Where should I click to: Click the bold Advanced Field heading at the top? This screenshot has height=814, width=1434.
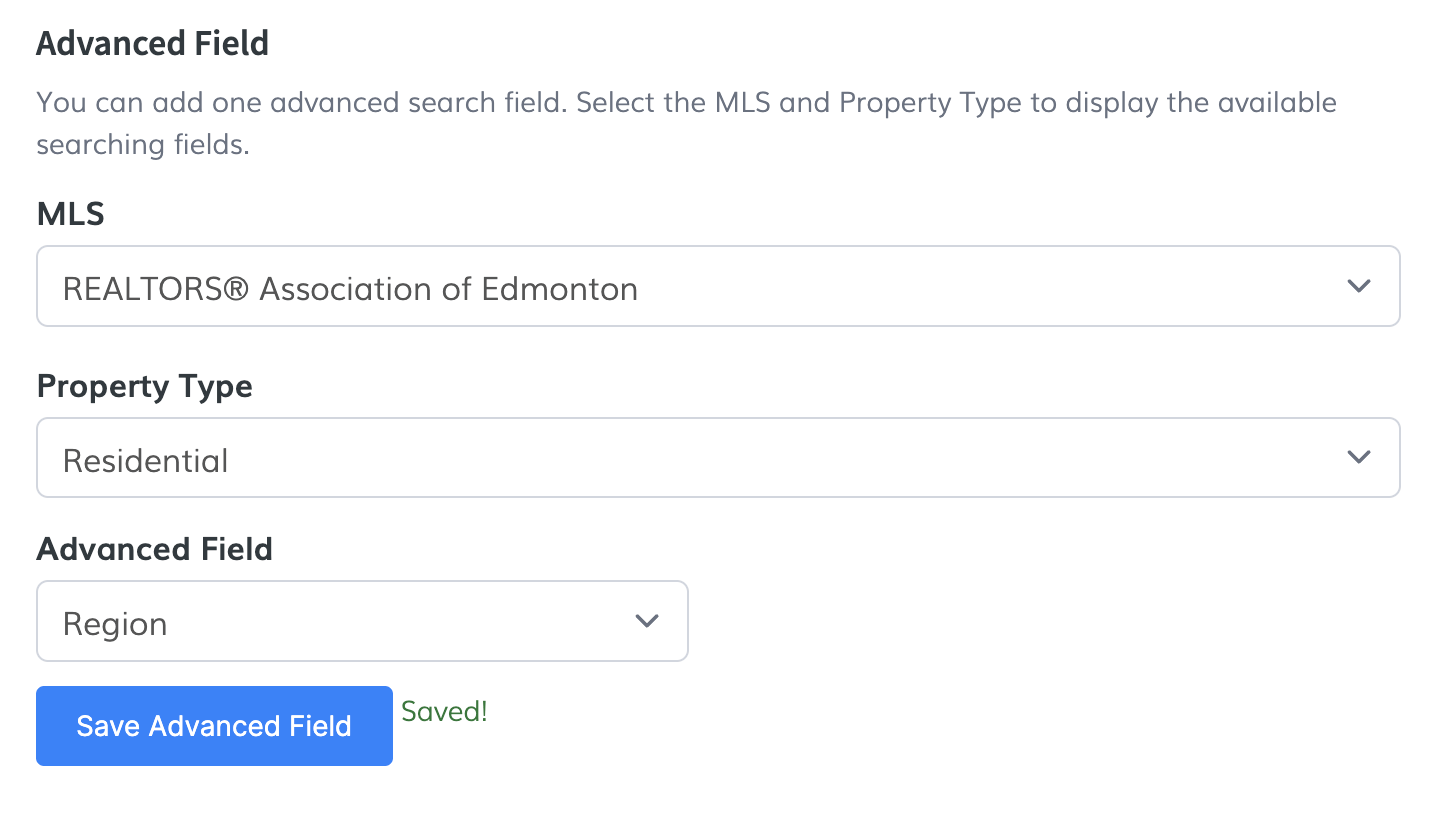tap(152, 44)
